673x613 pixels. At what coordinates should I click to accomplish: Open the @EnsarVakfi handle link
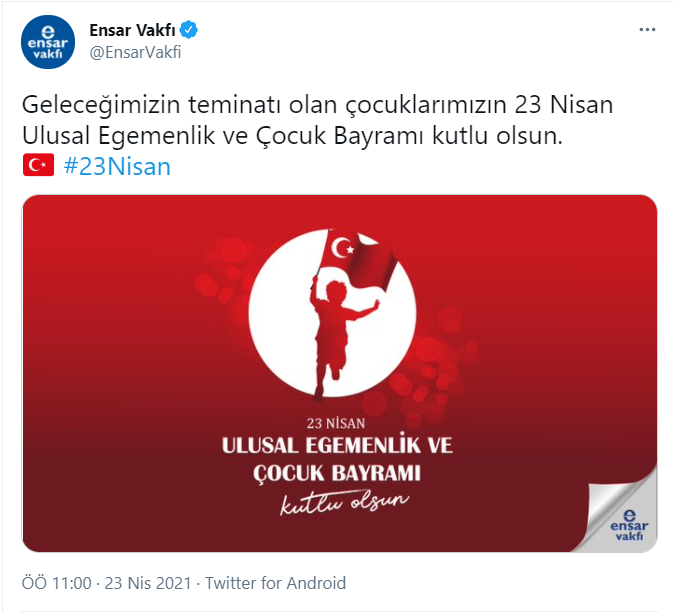tap(135, 52)
